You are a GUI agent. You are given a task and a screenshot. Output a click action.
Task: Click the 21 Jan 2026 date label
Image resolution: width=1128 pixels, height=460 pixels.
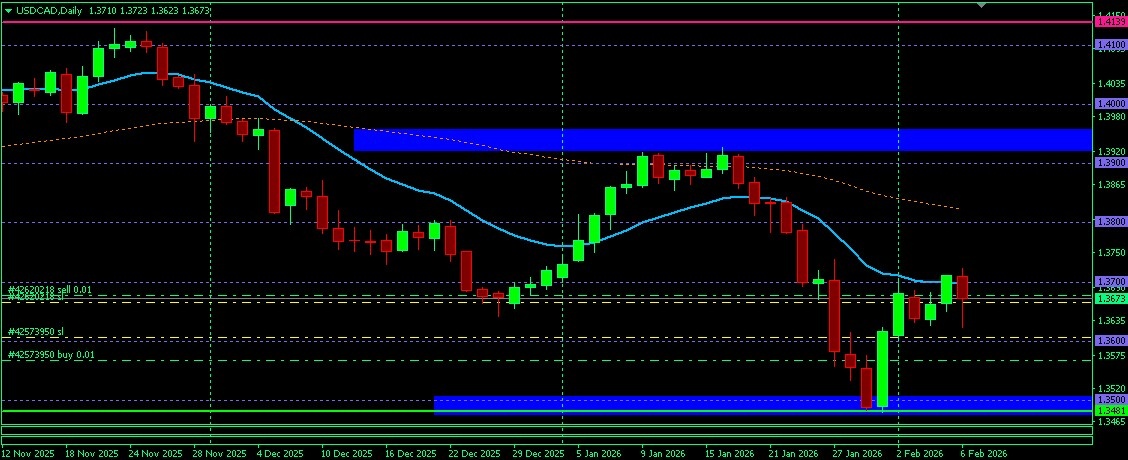tap(793, 454)
